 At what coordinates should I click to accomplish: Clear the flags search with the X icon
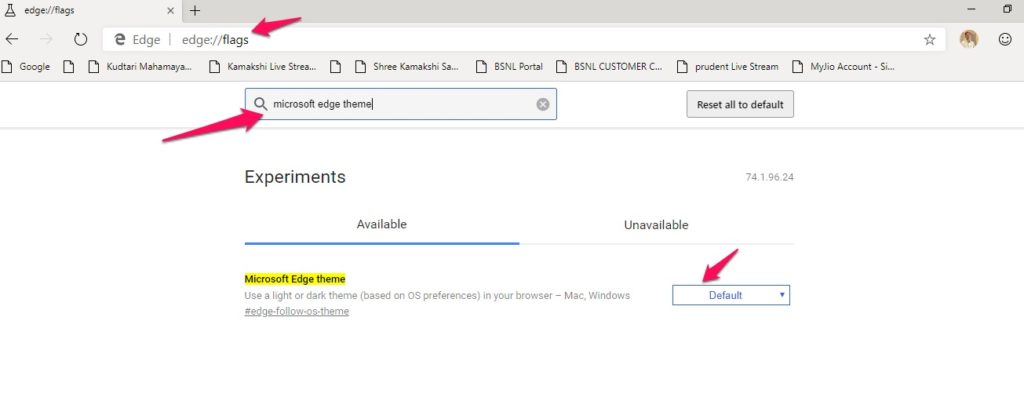(x=543, y=104)
